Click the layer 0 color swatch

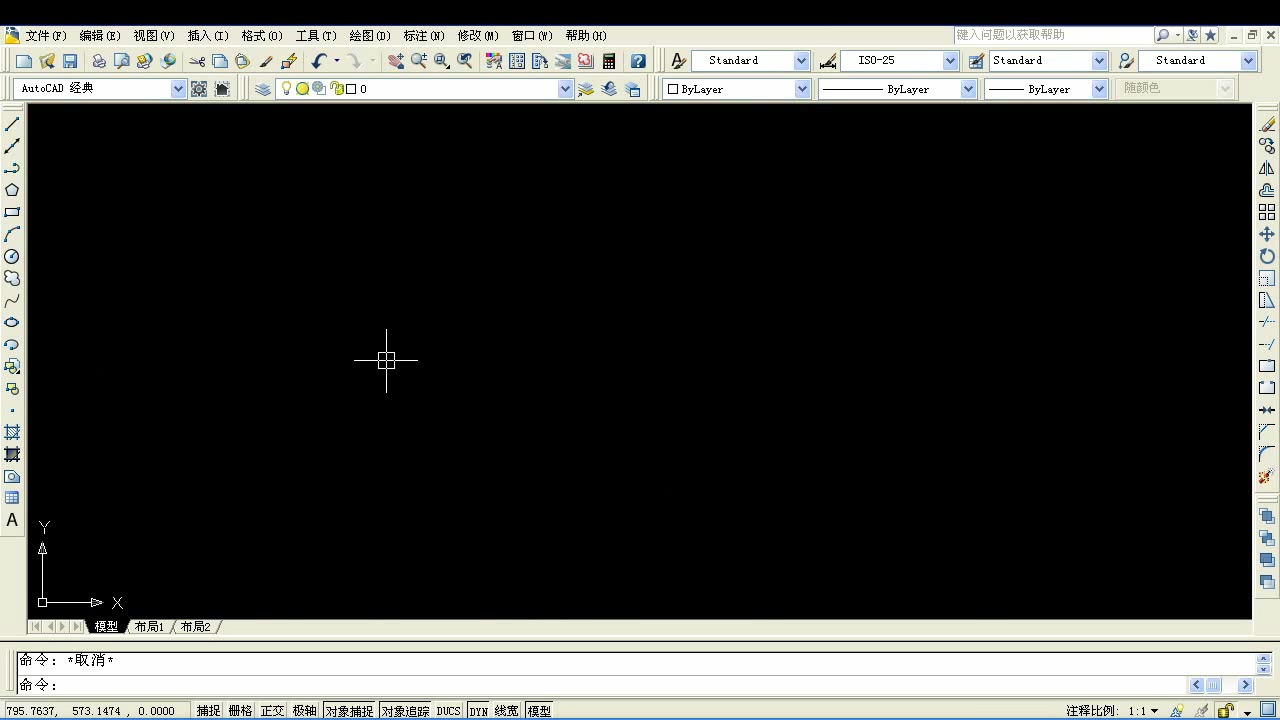pyautogui.click(x=351, y=89)
